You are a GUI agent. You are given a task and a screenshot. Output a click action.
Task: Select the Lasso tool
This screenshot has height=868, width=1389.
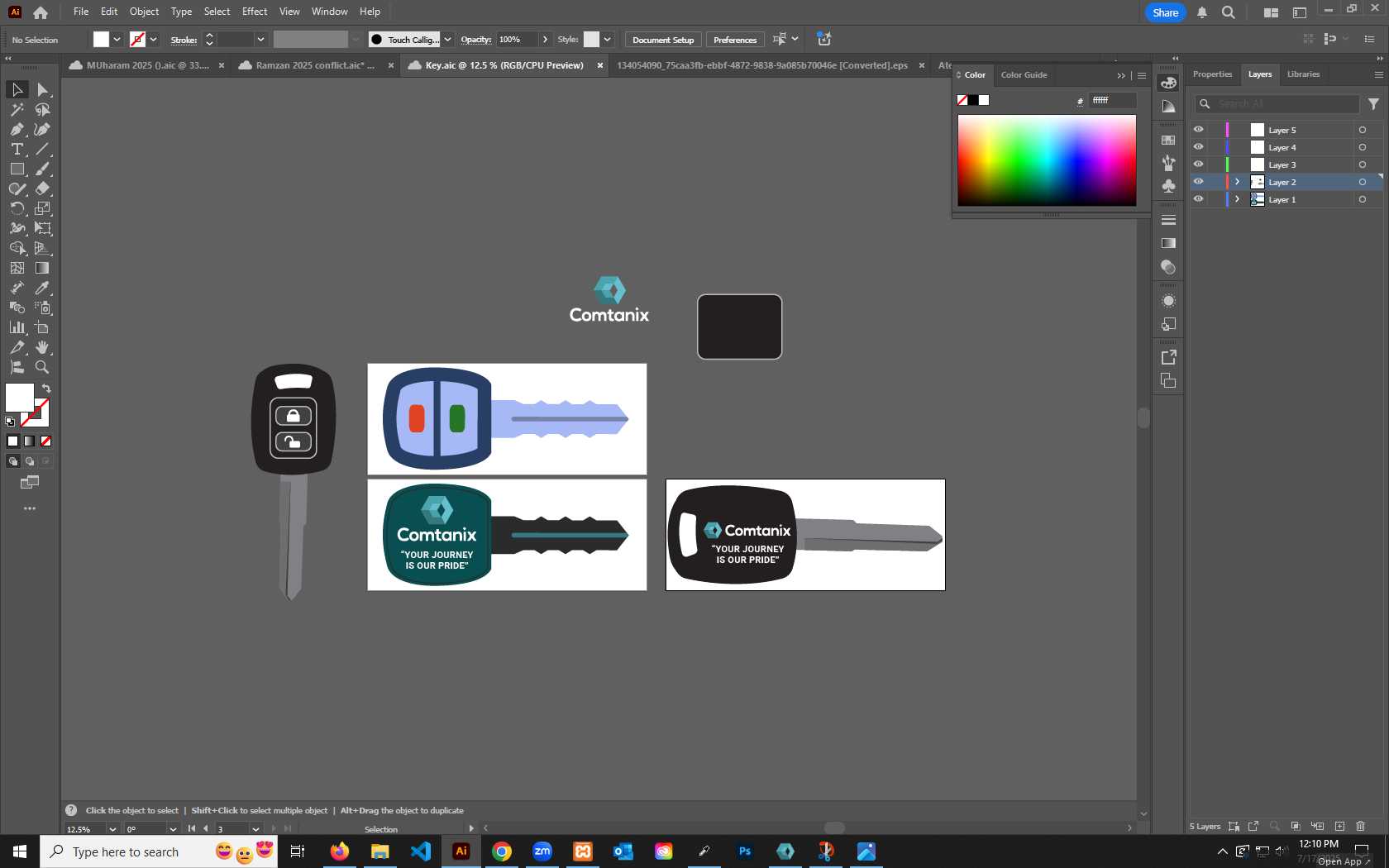coord(42,109)
